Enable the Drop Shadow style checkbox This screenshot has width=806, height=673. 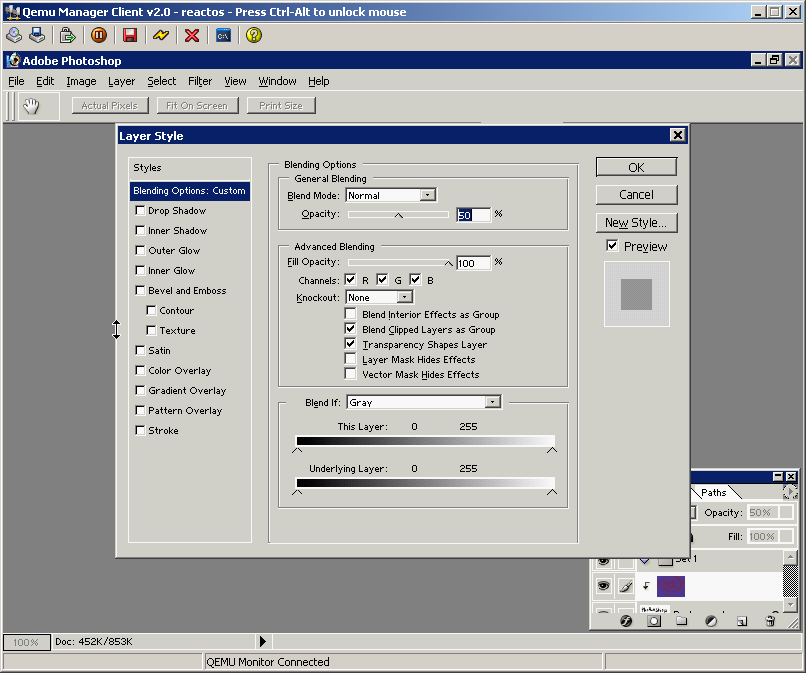pyautogui.click(x=141, y=211)
